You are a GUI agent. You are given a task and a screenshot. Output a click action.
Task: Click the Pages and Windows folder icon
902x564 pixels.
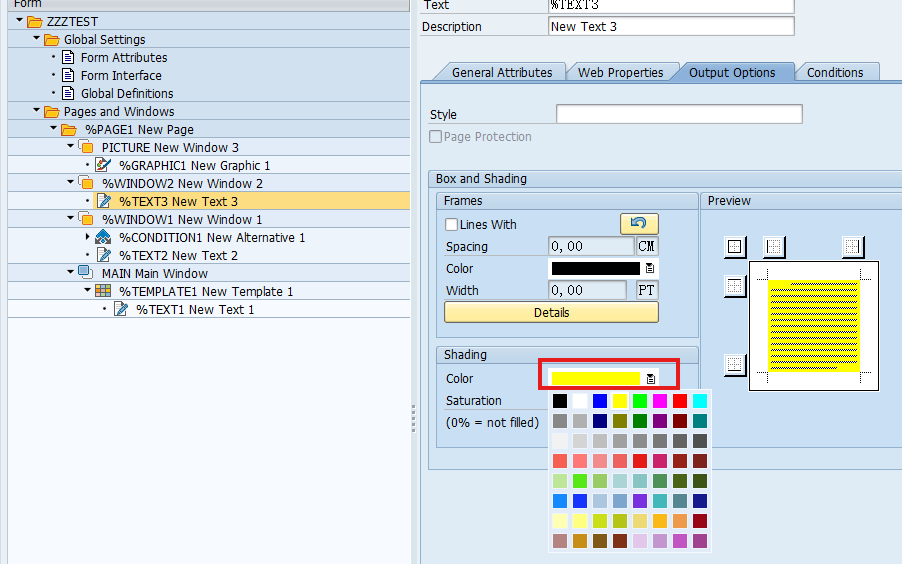tap(52, 112)
